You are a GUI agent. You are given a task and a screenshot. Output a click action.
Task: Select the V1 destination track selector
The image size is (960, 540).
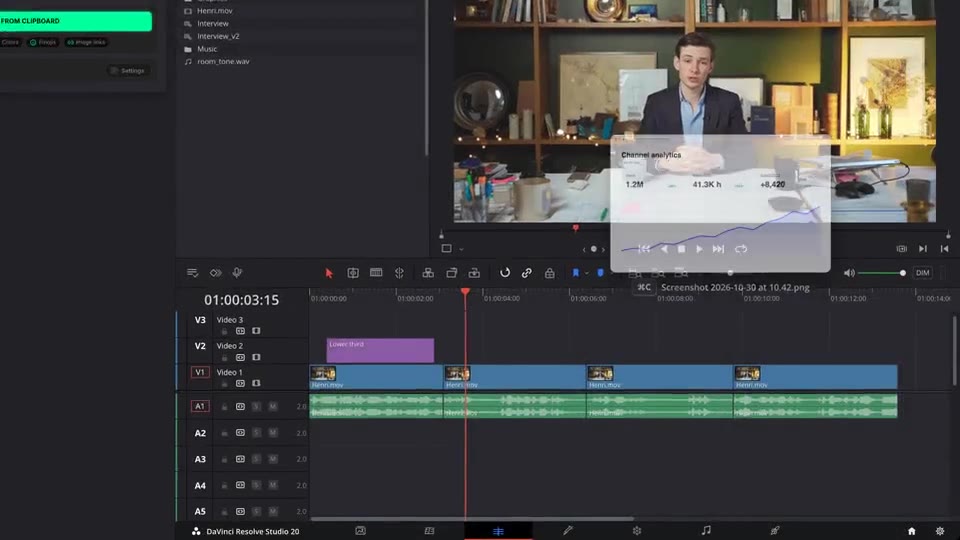coord(200,372)
